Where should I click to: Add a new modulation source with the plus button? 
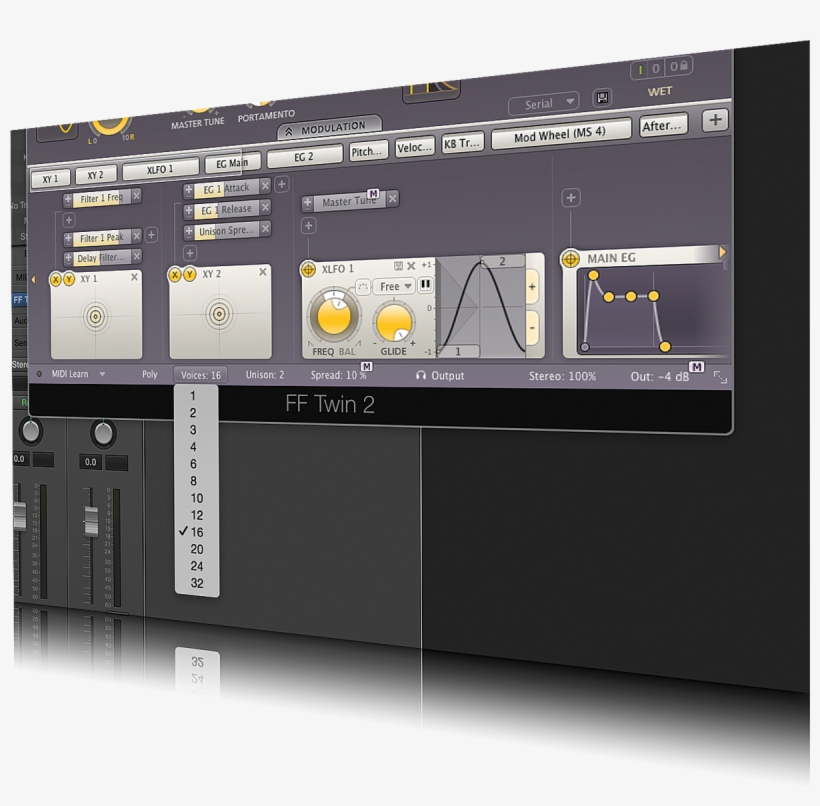[x=715, y=120]
